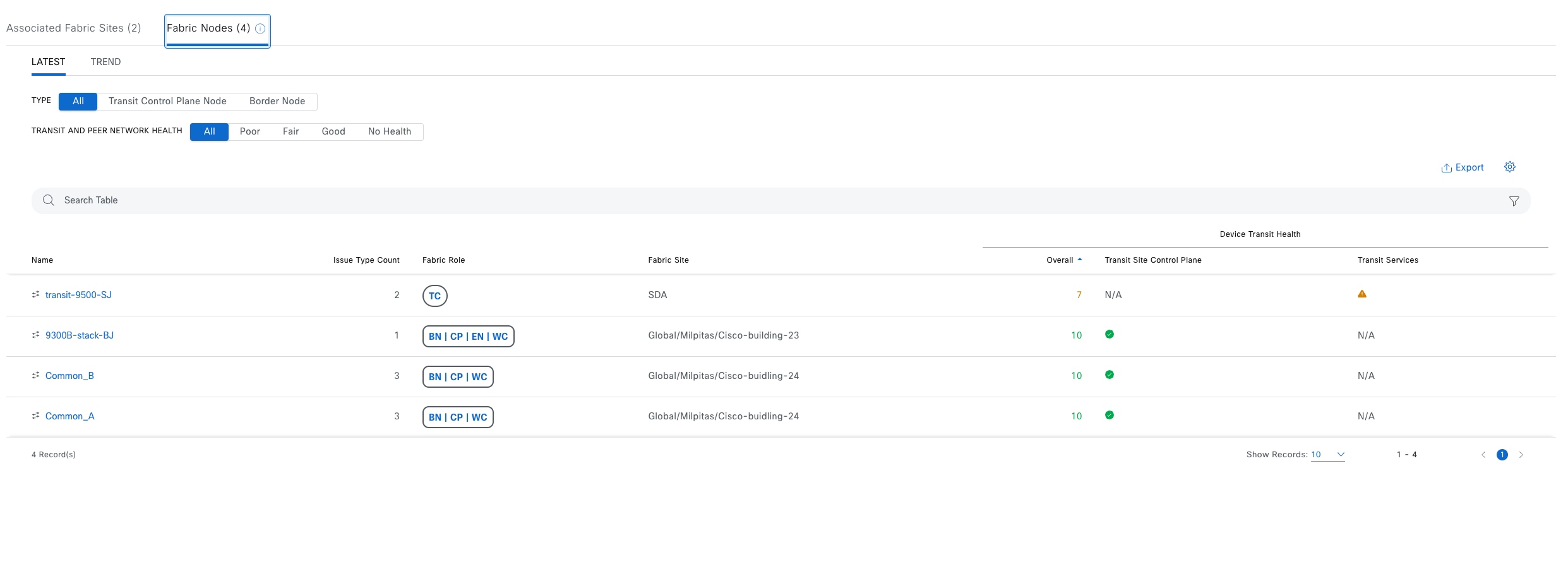Click overall score 7 for transit-9500-SJ
This screenshot has width=1568, height=564.
coord(1079,295)
